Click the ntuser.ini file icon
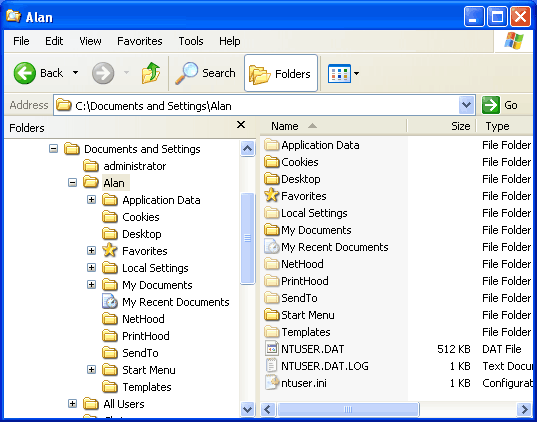 tap(272, 383)
